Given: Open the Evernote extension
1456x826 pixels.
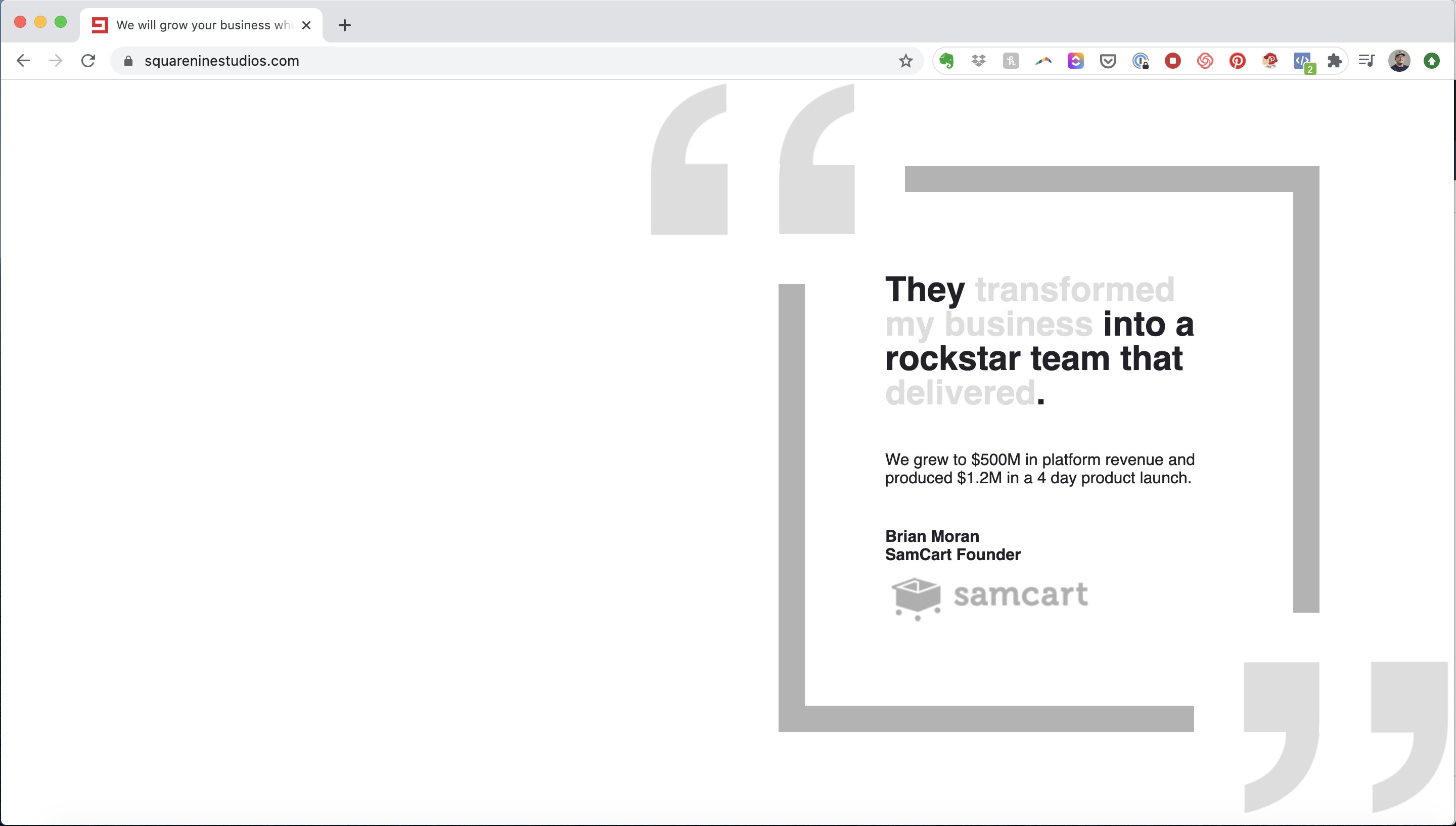Looking at the screenshot, I should [946, 61].
